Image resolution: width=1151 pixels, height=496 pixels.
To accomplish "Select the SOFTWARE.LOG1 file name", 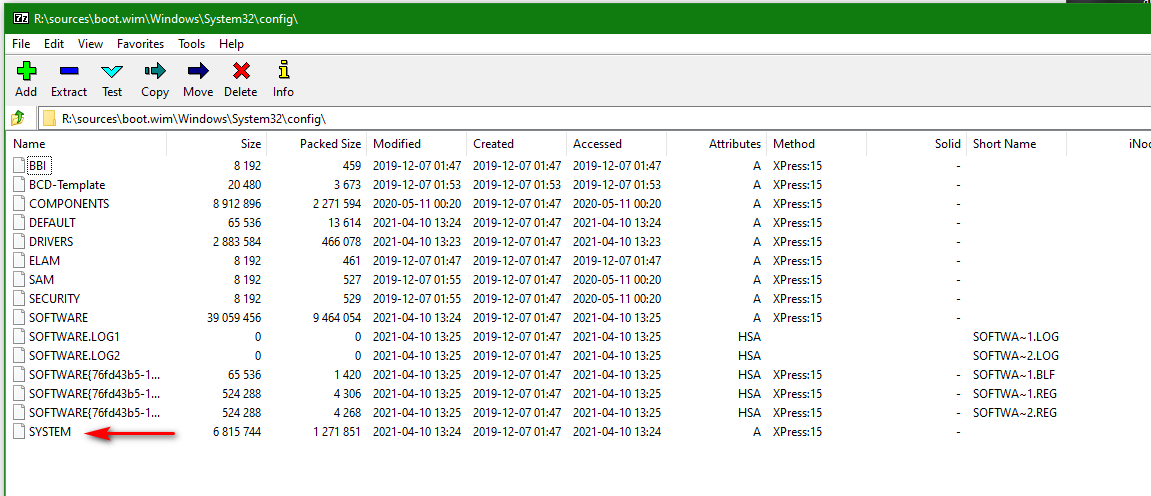I will 73,338.
